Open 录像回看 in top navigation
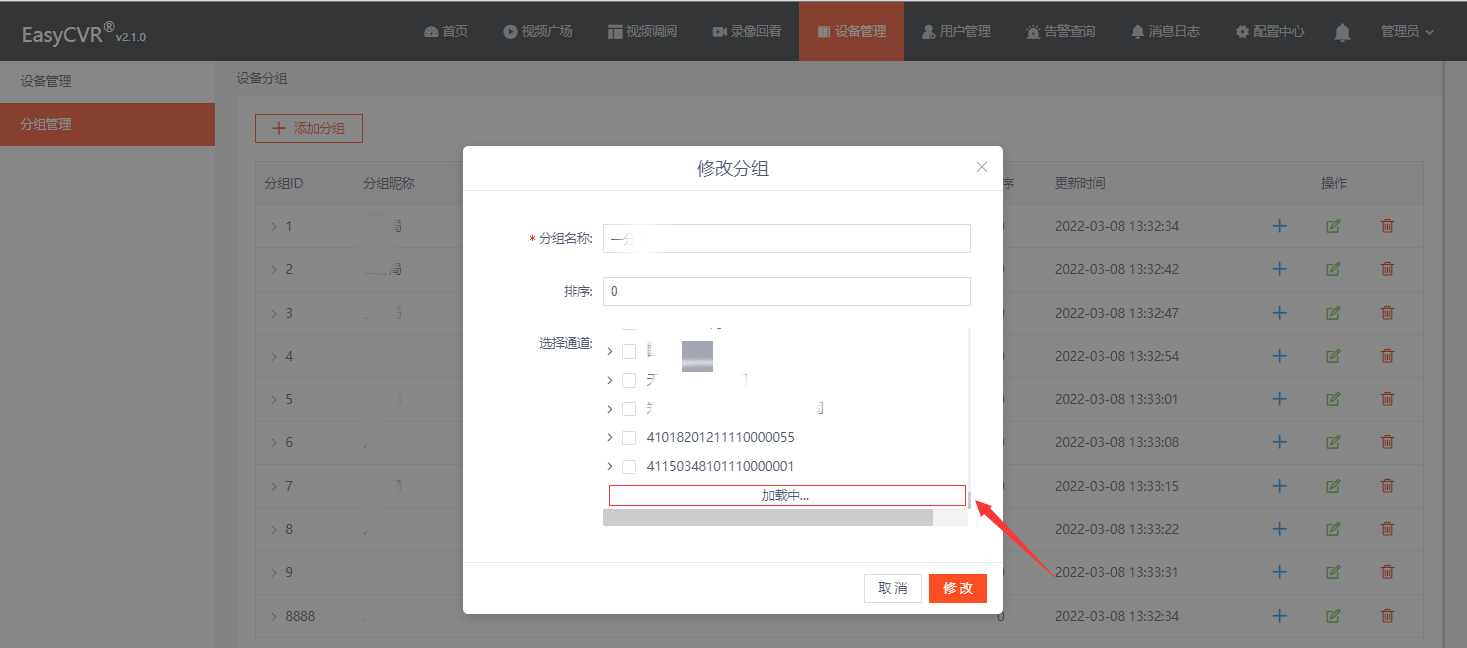This screenshot has height=648, width=1467. [x=747, y=32]
